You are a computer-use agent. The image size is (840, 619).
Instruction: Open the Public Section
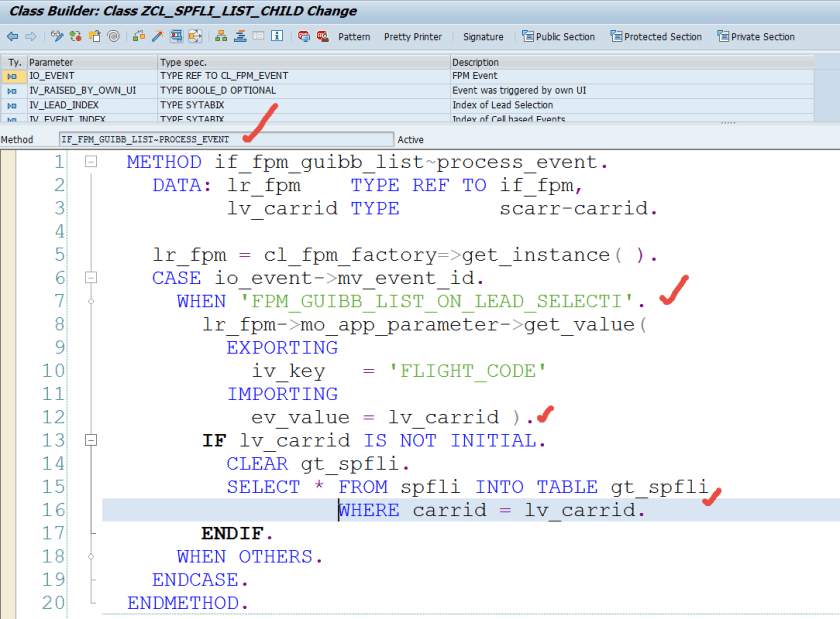559,36
